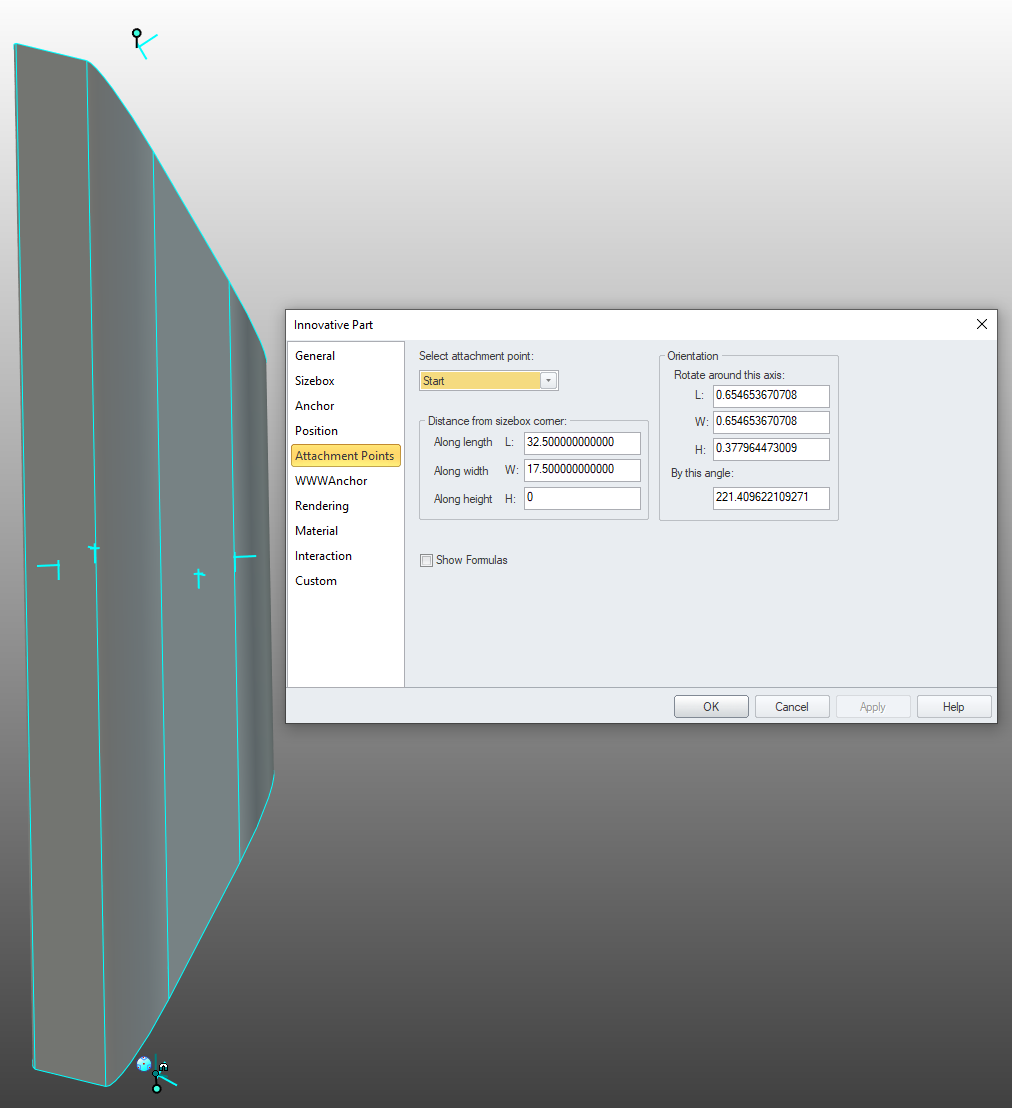This screenshot has width=1012, height=1108.
Task: Open the Select attachment point dropdown
Action: [488, 381]
